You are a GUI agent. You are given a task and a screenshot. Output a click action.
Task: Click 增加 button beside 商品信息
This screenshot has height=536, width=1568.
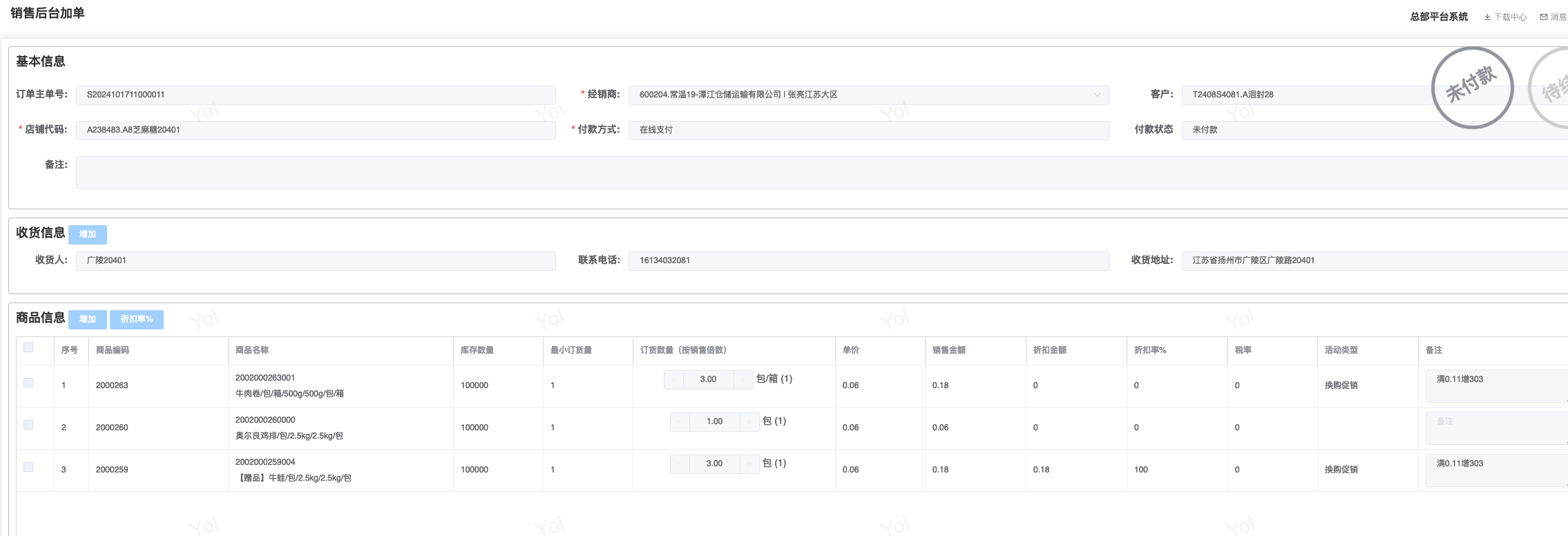[88, 319]
